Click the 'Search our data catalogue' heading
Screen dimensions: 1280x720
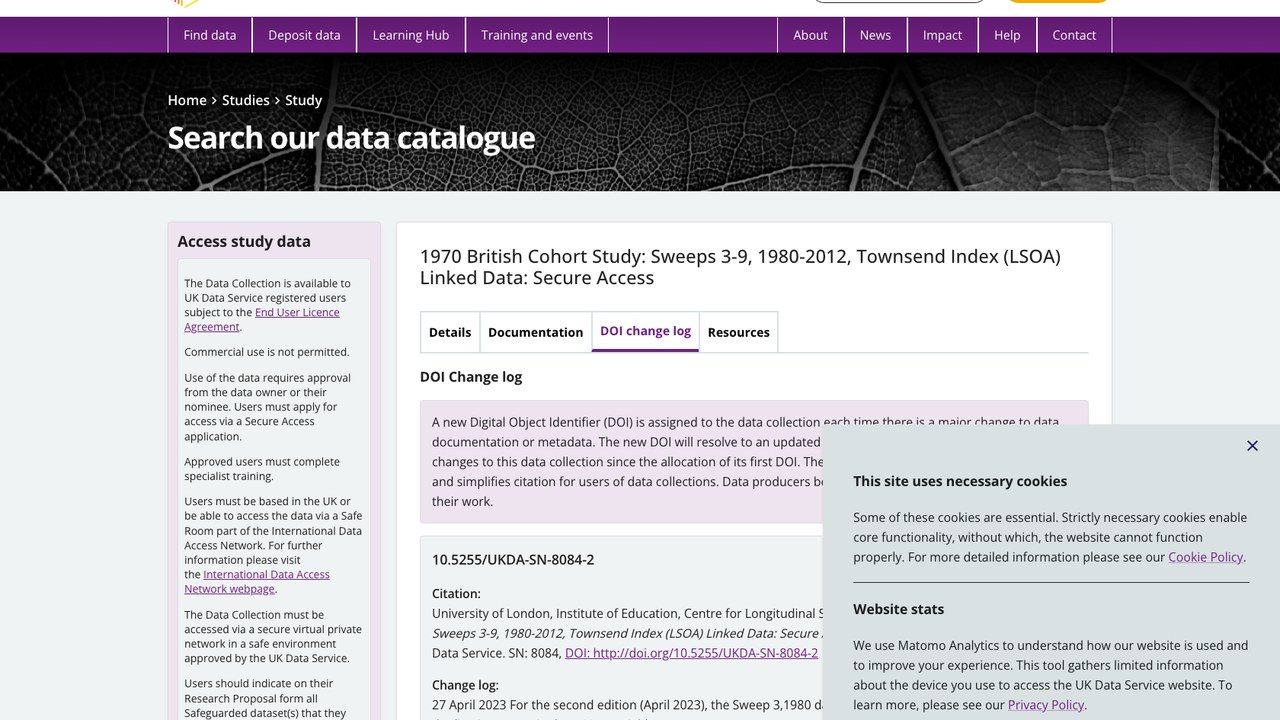[x=351, y=137]
